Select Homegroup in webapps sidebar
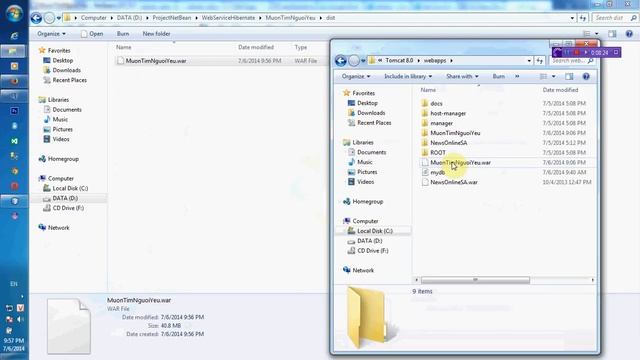The height and width of the screenshot is (360, 640). click(367, 202)
